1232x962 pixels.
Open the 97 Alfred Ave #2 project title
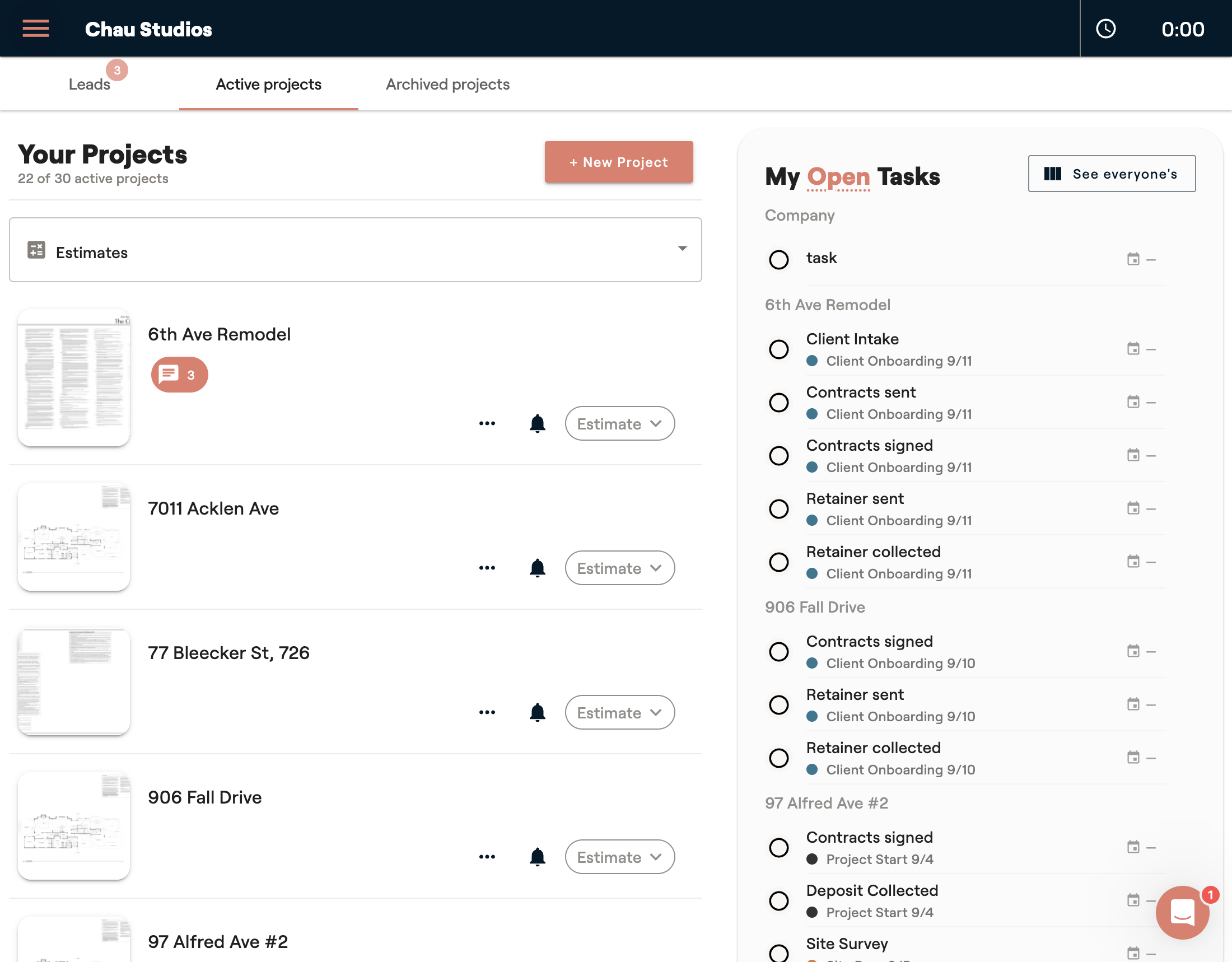(218, 941)
